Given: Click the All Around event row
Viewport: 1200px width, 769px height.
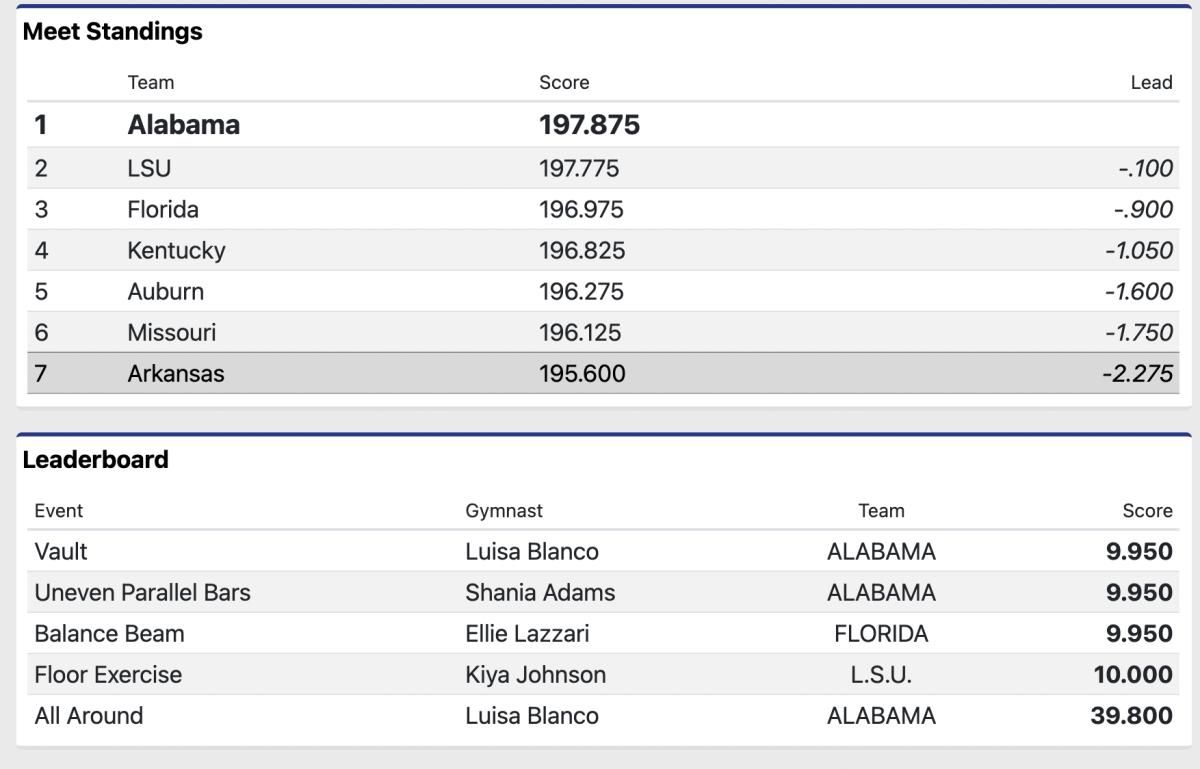Looking at the screenshot, I should tap(603, 715).
